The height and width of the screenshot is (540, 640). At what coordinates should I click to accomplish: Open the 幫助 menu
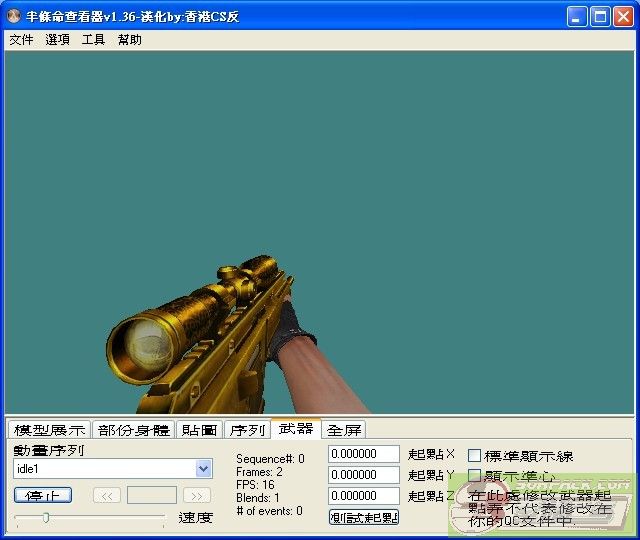pyautogui.click(x=129, y=40)
